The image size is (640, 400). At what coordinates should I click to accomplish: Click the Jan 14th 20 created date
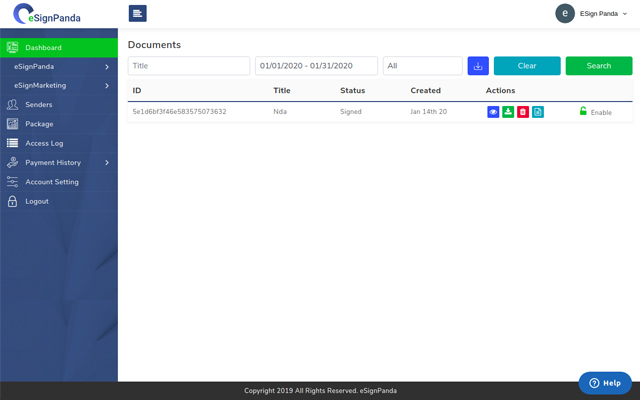click(x=429, y=111)
